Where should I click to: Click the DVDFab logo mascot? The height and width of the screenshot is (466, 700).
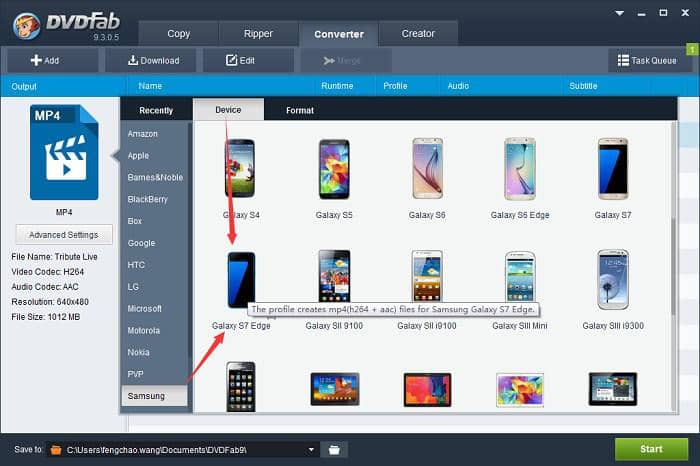pyautogui.click(x=26, y=25)
